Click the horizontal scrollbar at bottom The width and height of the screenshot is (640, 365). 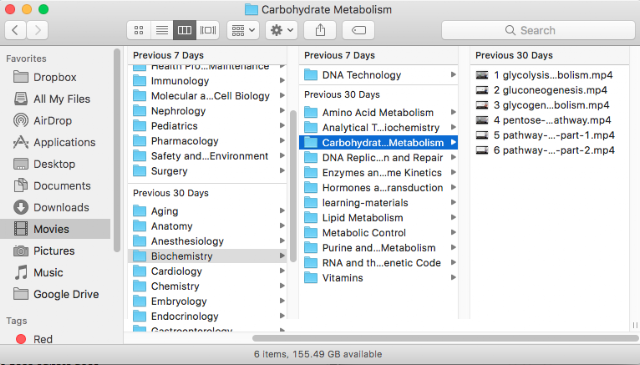pyautogui.click(x=445, y=338)
